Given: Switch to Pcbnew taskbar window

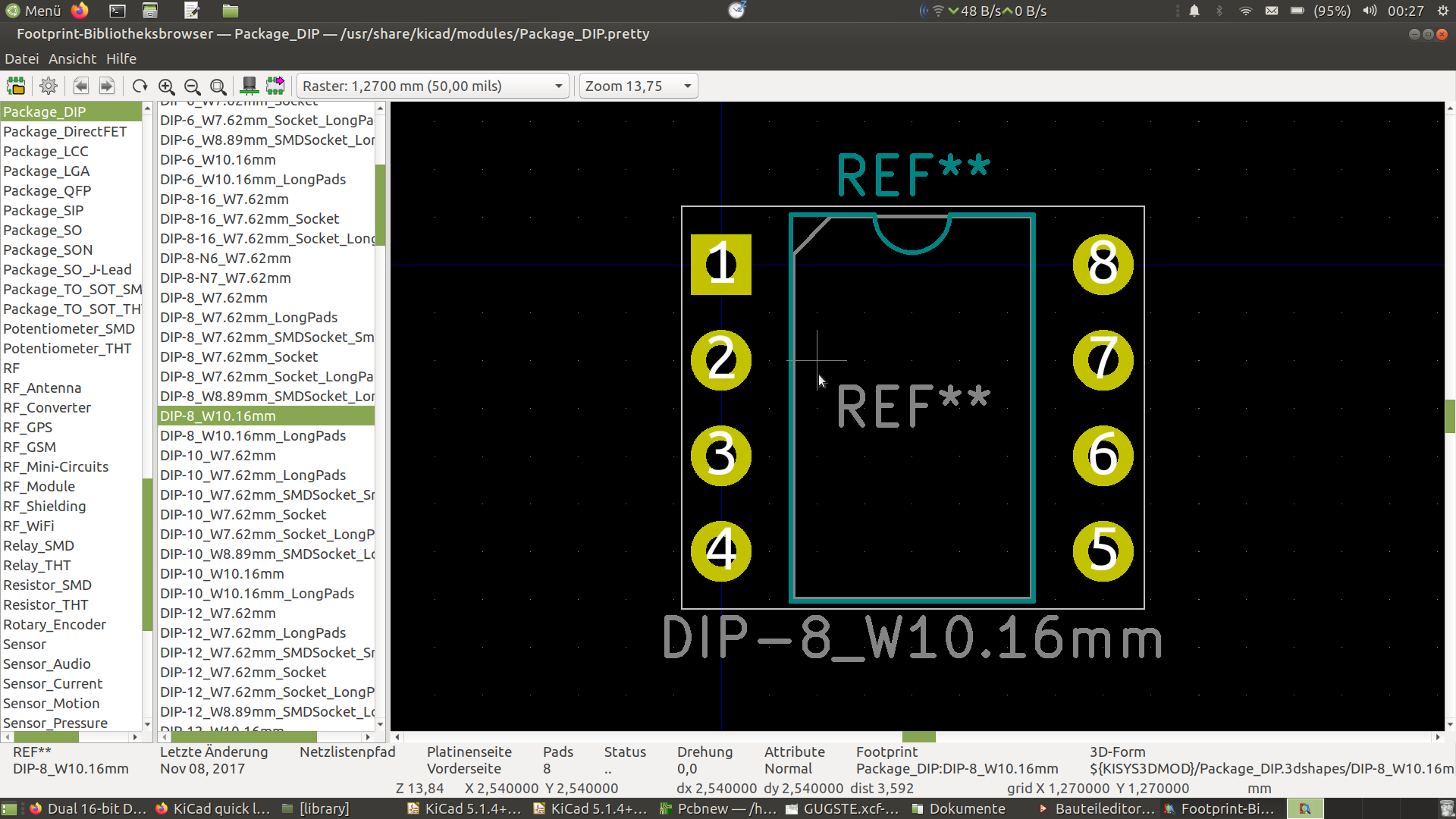Looking at the screenshot, I should click(x=717, y=808).
